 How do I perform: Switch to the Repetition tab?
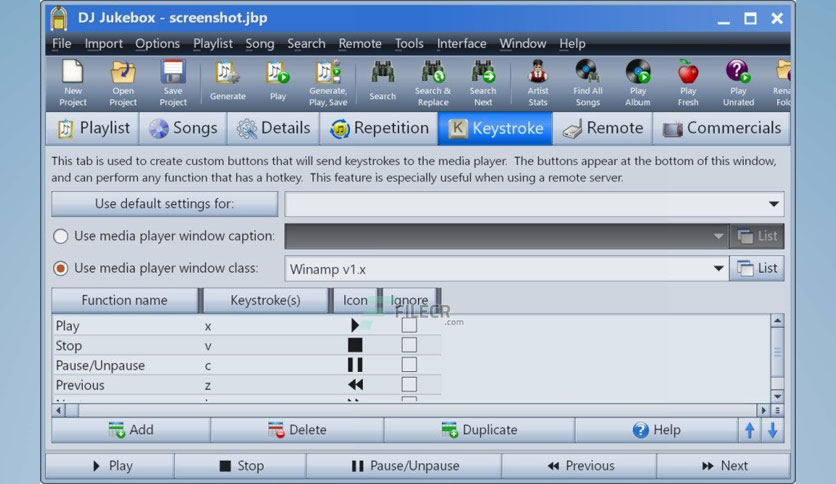click(379, 128)
